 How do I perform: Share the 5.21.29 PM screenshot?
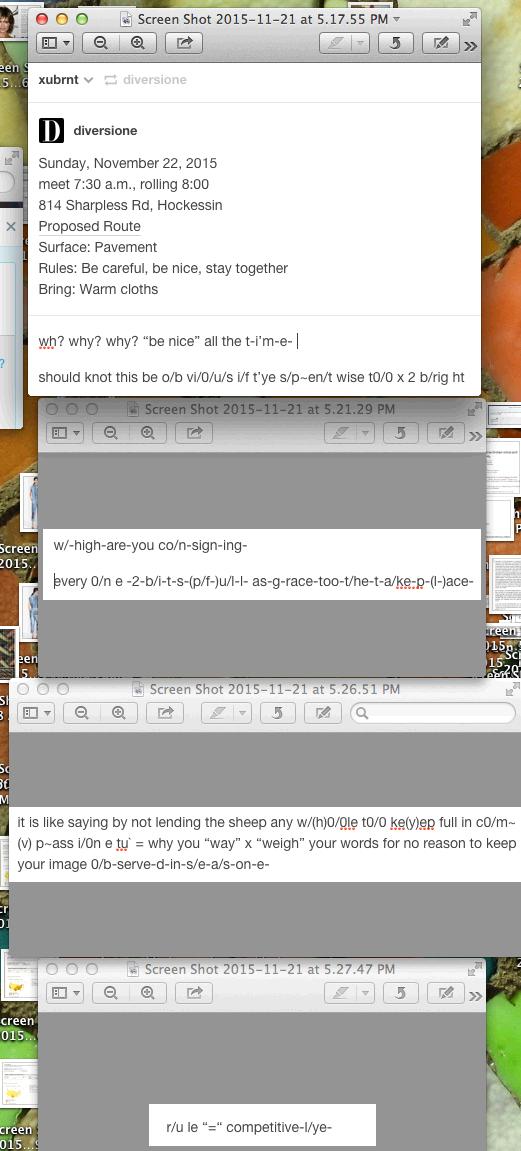[194, 434]
